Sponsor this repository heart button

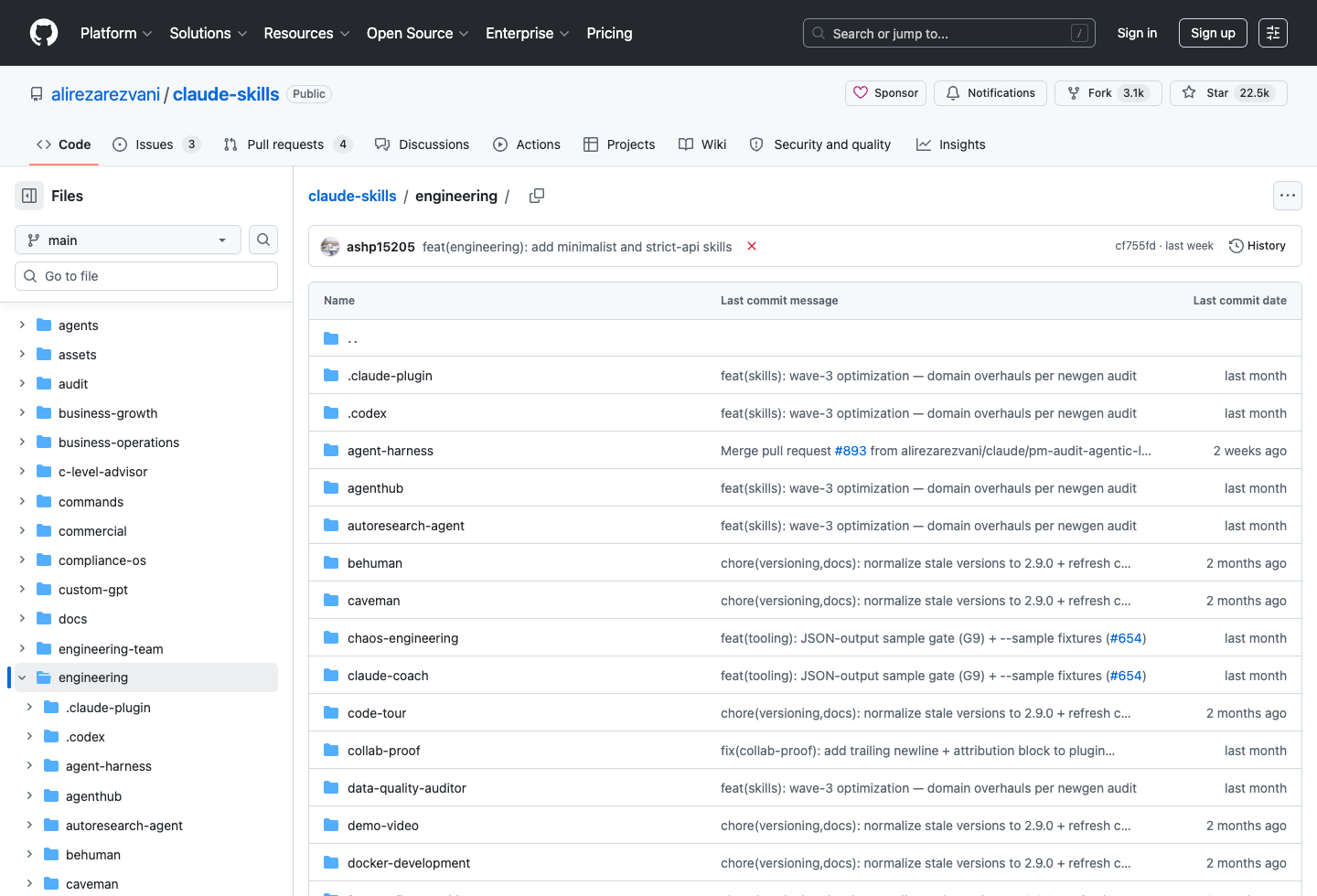(885, 93)
